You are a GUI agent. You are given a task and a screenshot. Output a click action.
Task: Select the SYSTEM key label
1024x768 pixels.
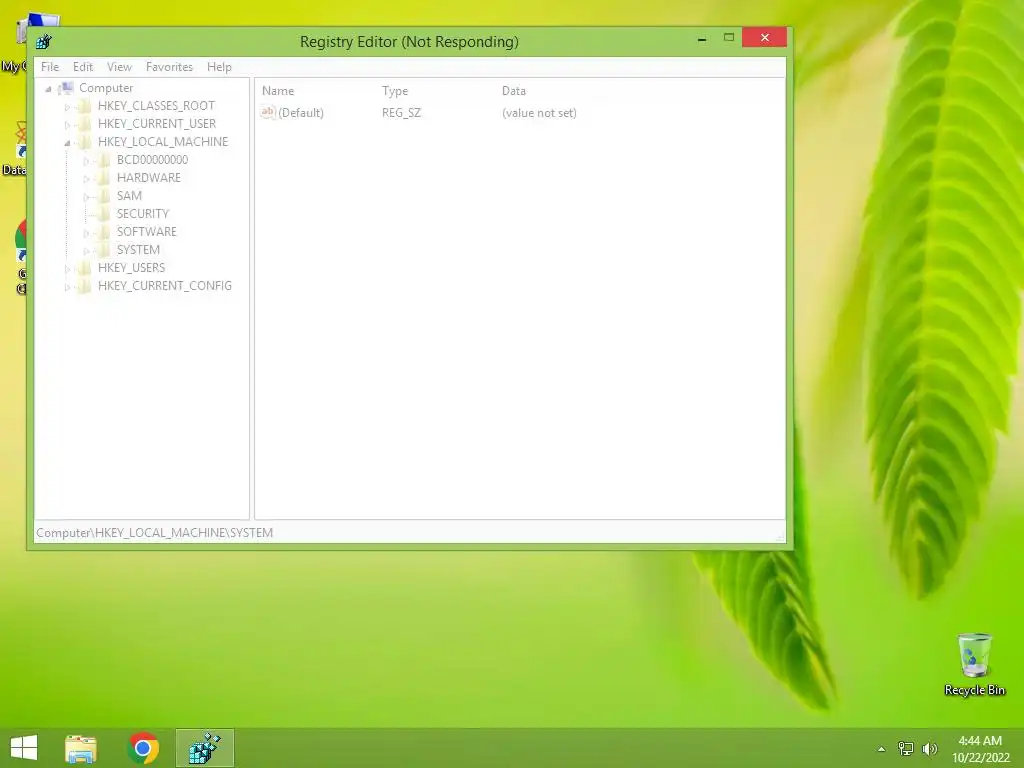pyautogui.click(x=138, y=249)
